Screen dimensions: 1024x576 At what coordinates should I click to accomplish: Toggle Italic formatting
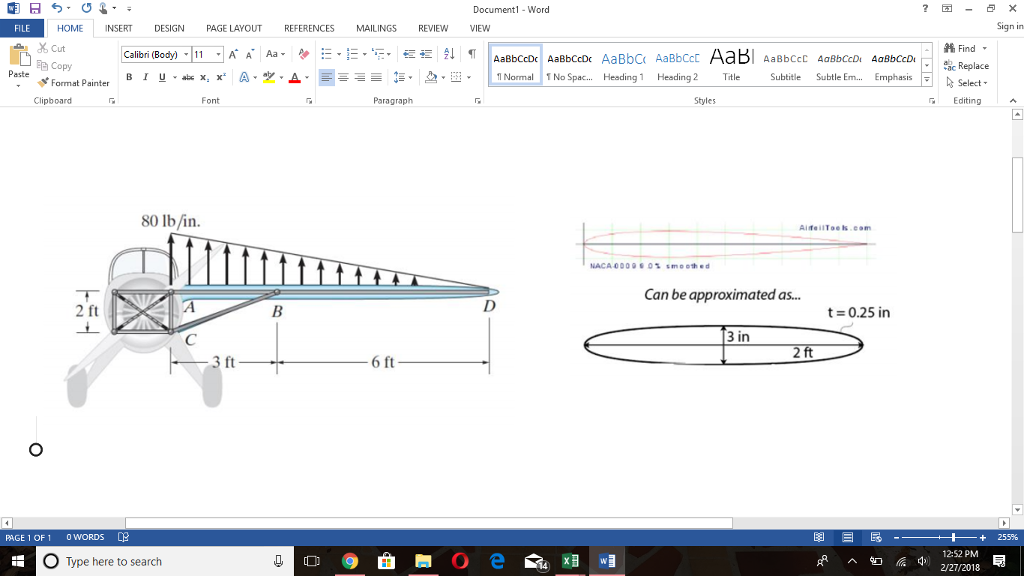pos(145,77)
